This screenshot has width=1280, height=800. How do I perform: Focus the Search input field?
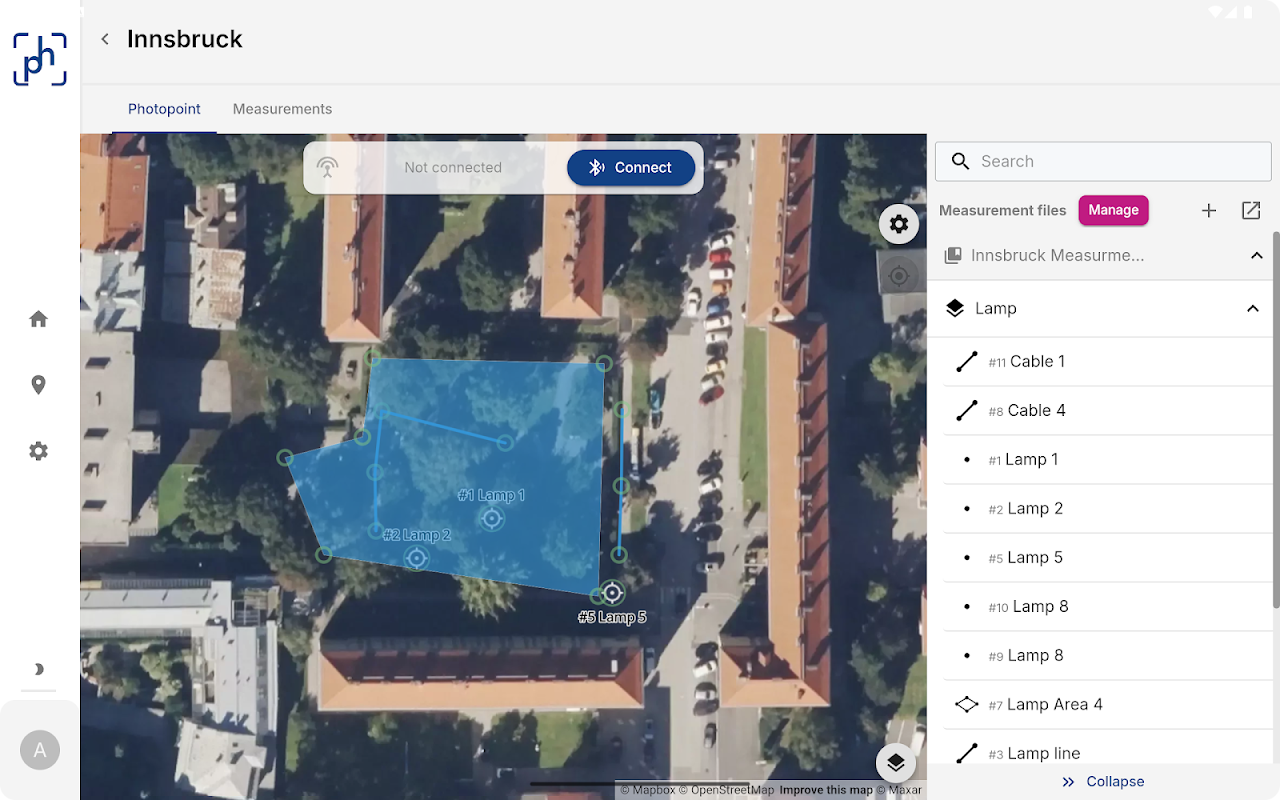click(1103, 161)
